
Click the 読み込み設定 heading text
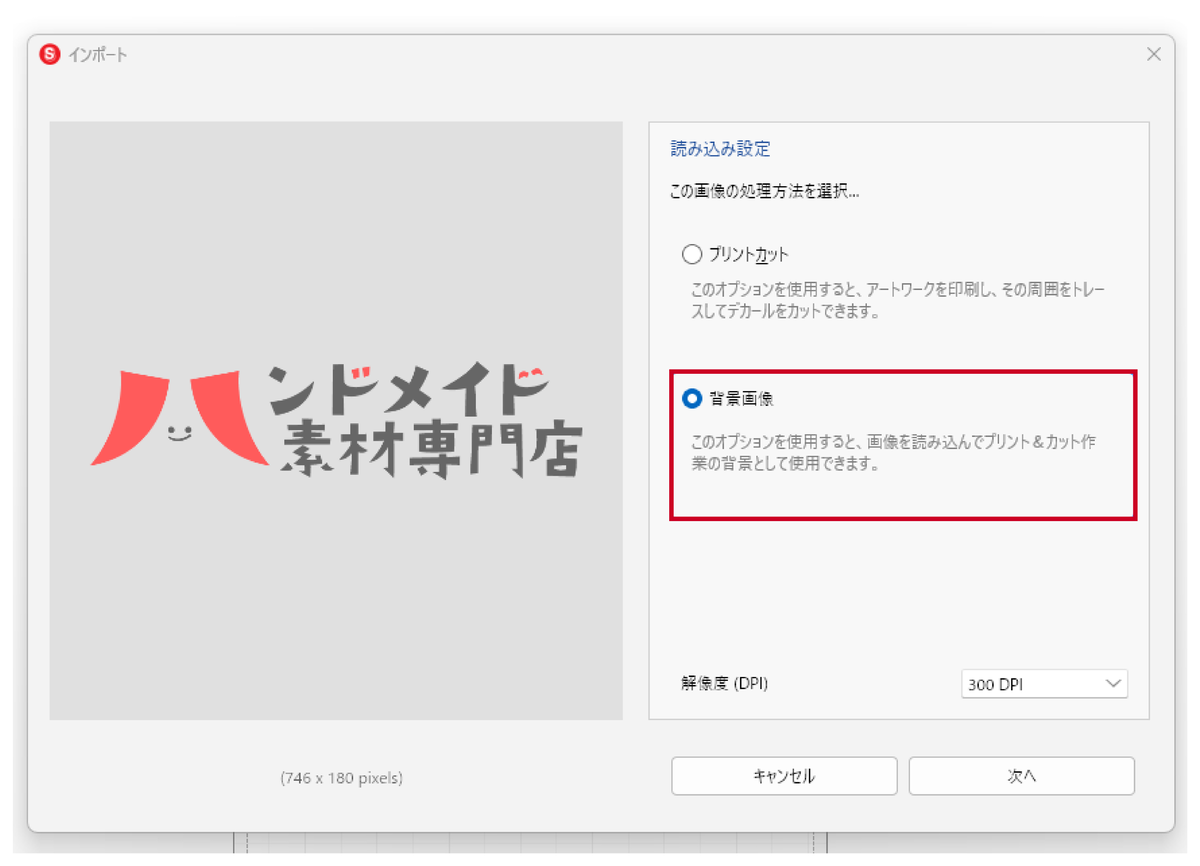(x=720, y=149)
